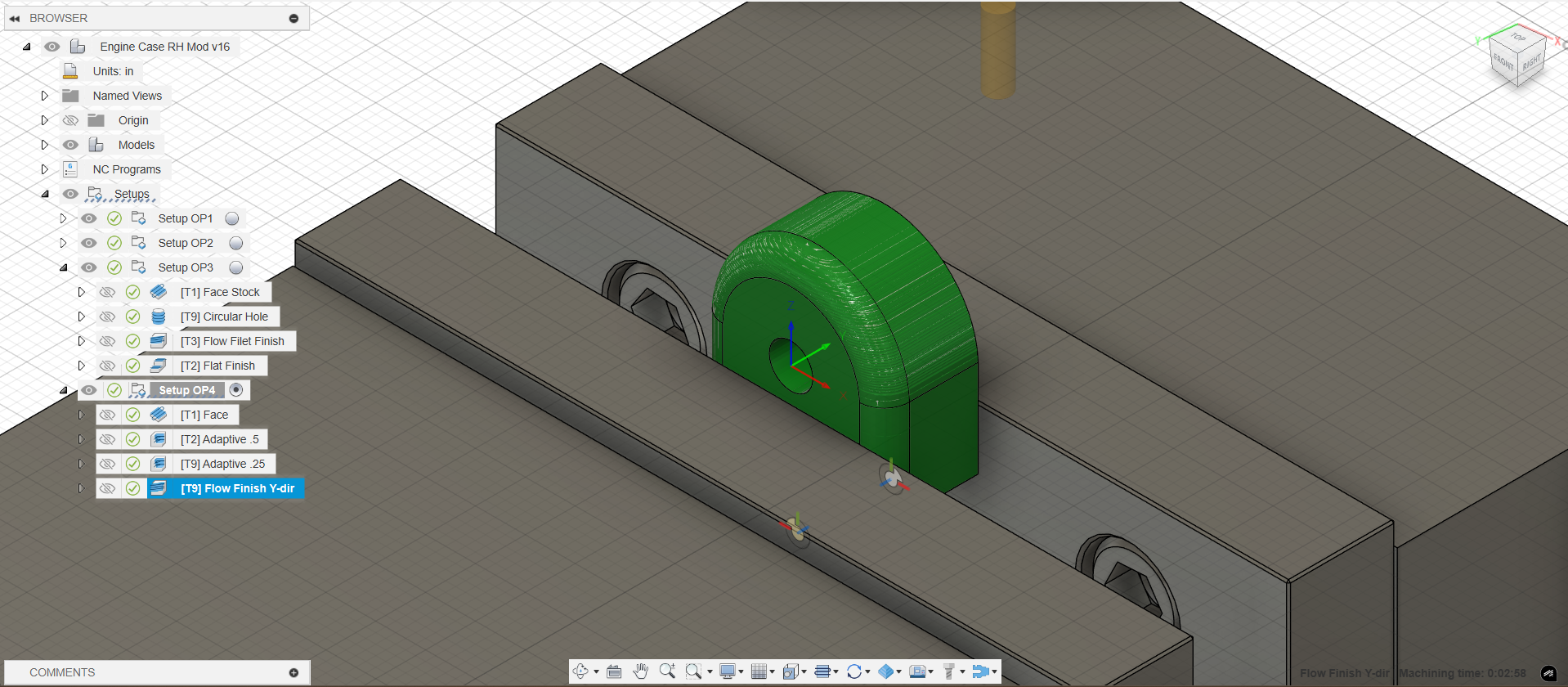The width and height of the screenshot is (1568, 687).
Task: Click the active radio button of Setup OP4
Action: click(x=236, y=390)
